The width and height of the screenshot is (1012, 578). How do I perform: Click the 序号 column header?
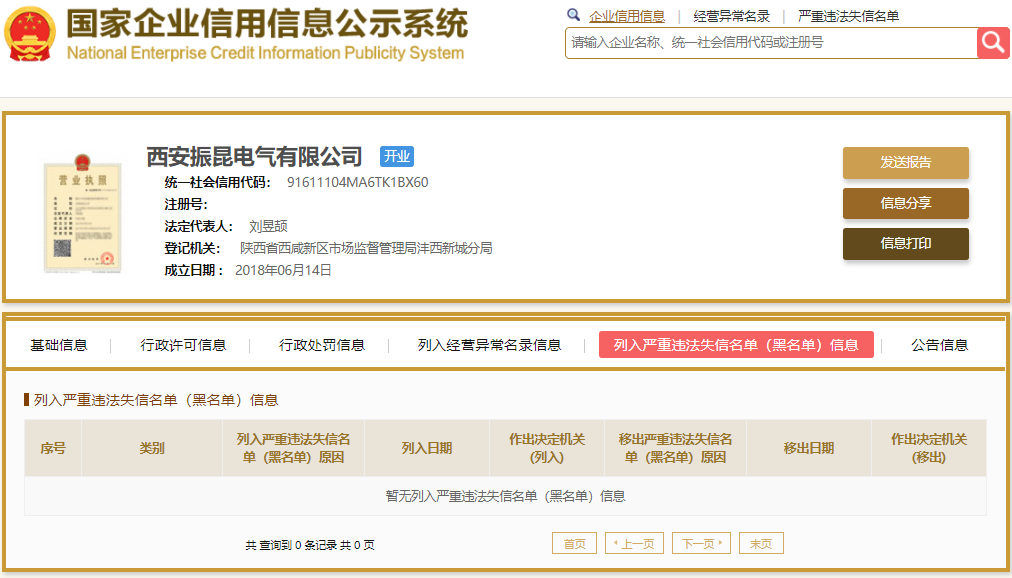click(x=53, y=448)
